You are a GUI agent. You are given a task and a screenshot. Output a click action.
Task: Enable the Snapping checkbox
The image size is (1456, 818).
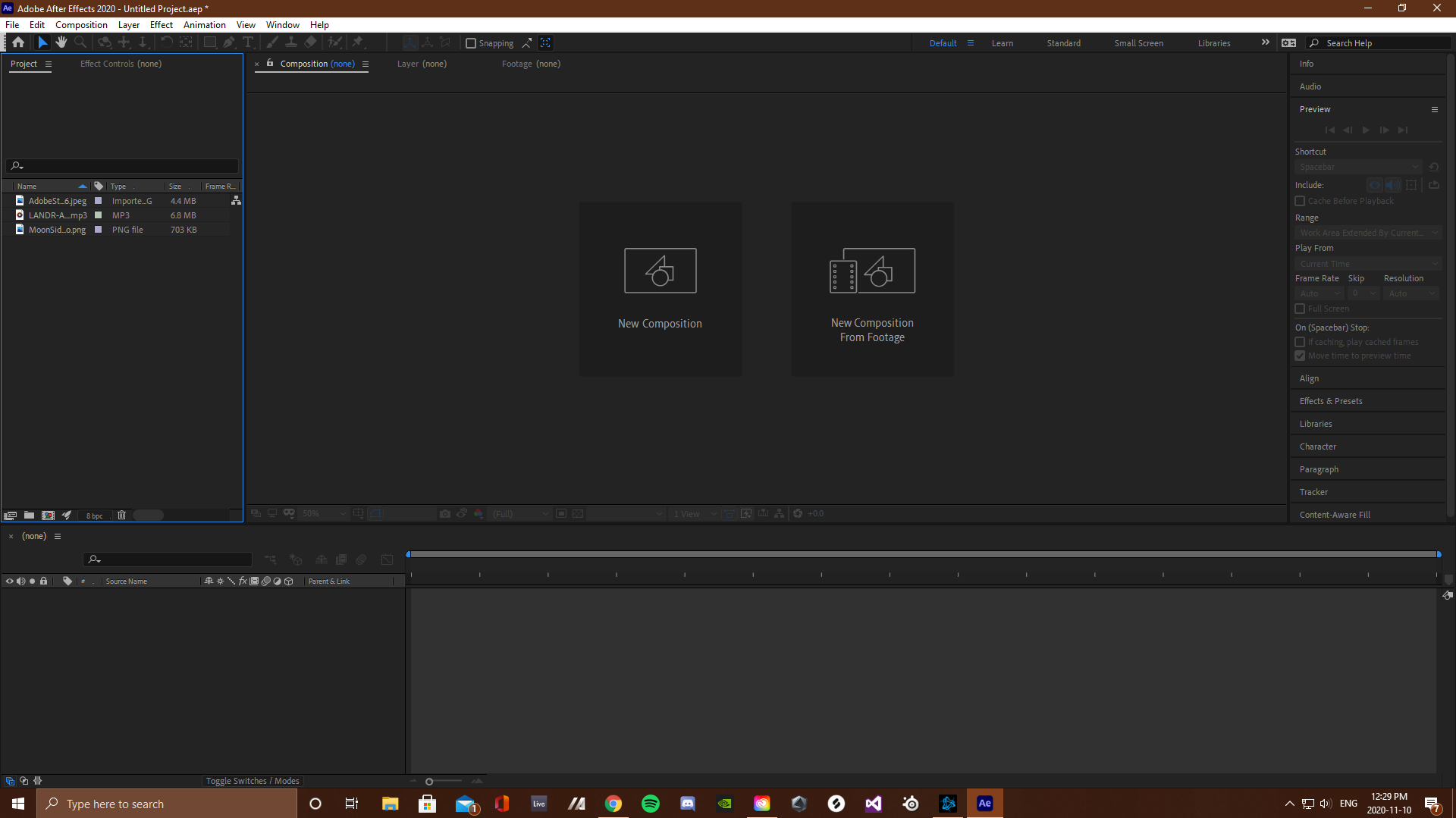pyautogui.click(x=471, y=43)
